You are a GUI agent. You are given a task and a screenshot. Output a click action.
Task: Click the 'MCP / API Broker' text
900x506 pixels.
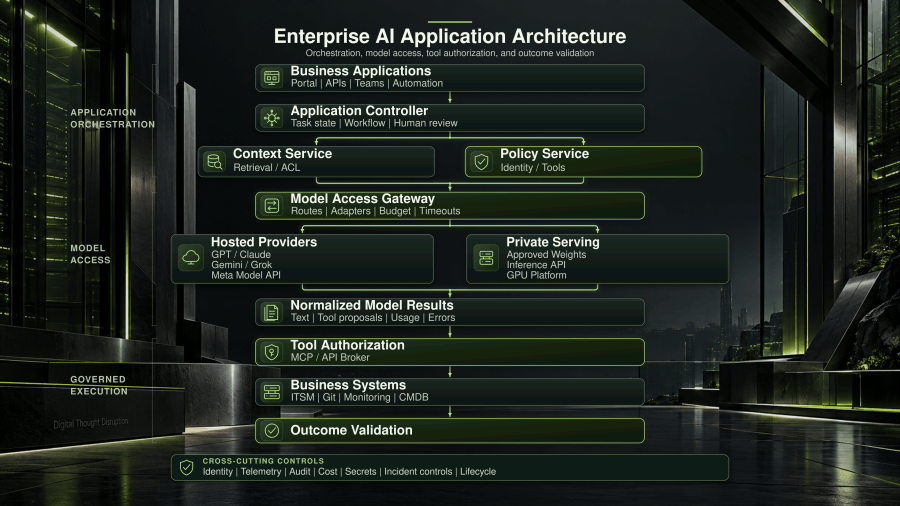click(330, 357)
